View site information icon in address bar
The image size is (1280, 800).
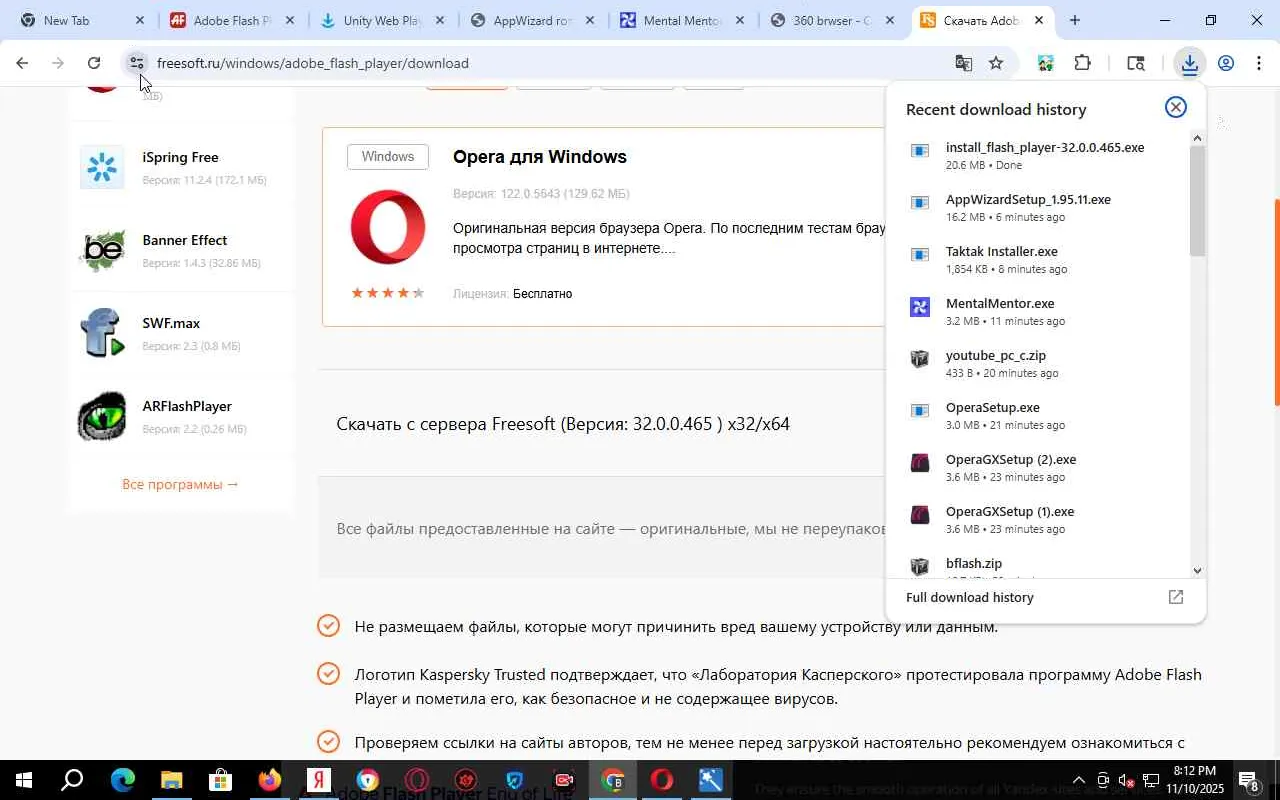tap(137, 63)
